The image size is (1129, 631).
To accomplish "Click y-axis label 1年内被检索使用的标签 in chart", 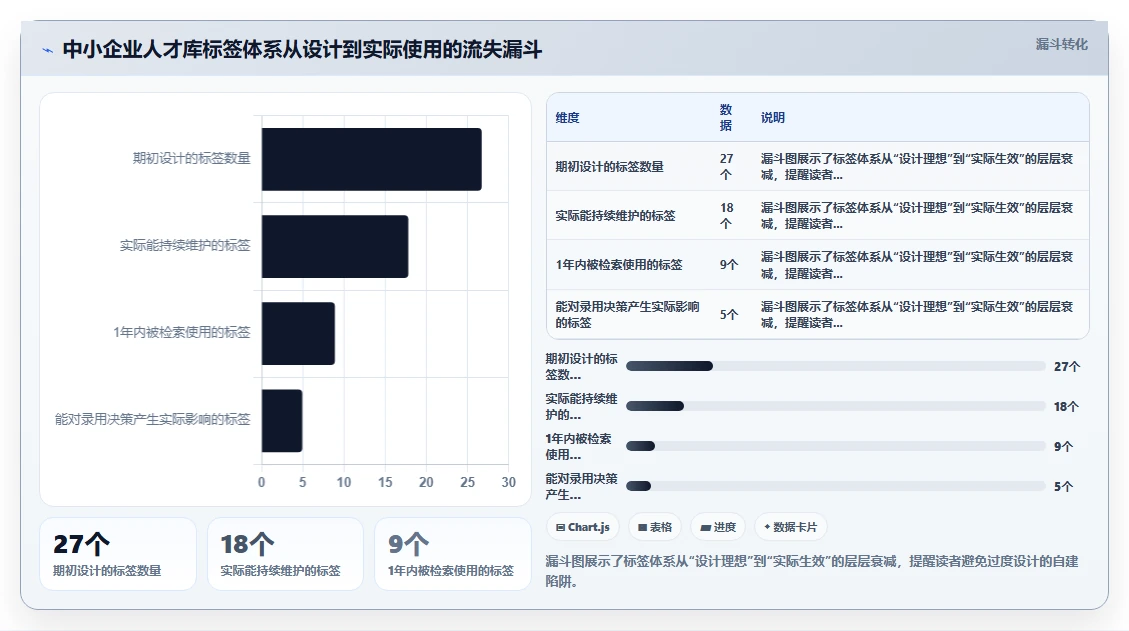I will click(181, 333).
